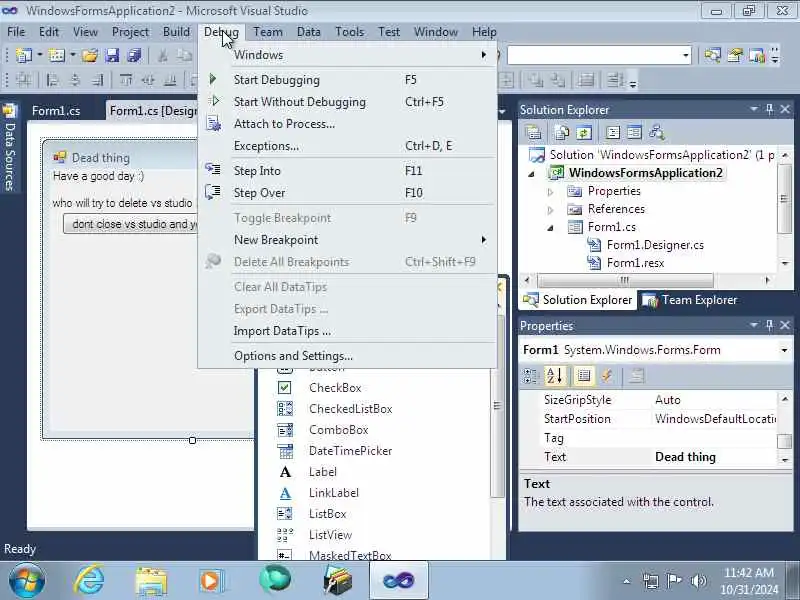800x600 pixels.
Task: Click the Align to Grid layout icon
Action: [23, 80]
